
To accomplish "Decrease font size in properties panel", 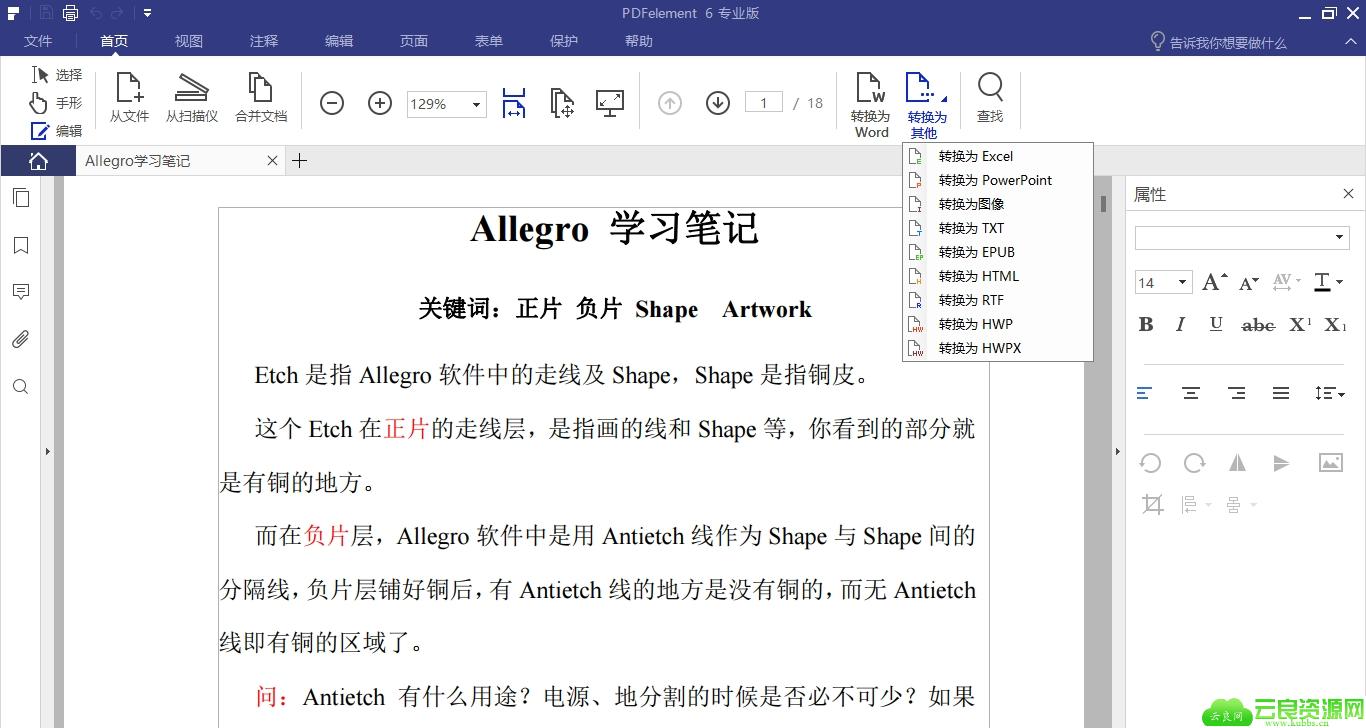I will [1249, 283].
